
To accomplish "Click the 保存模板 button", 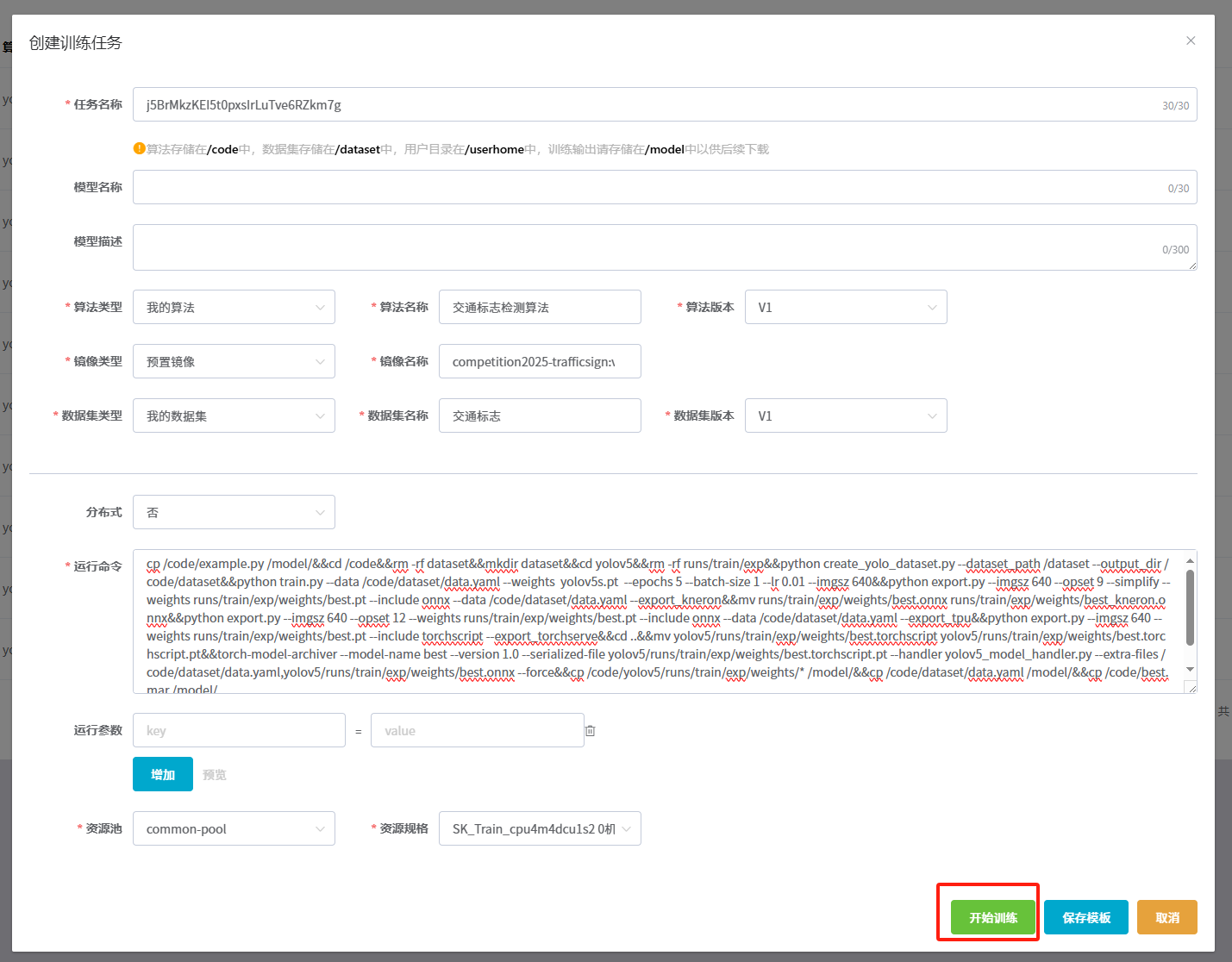I will 1086,918.
